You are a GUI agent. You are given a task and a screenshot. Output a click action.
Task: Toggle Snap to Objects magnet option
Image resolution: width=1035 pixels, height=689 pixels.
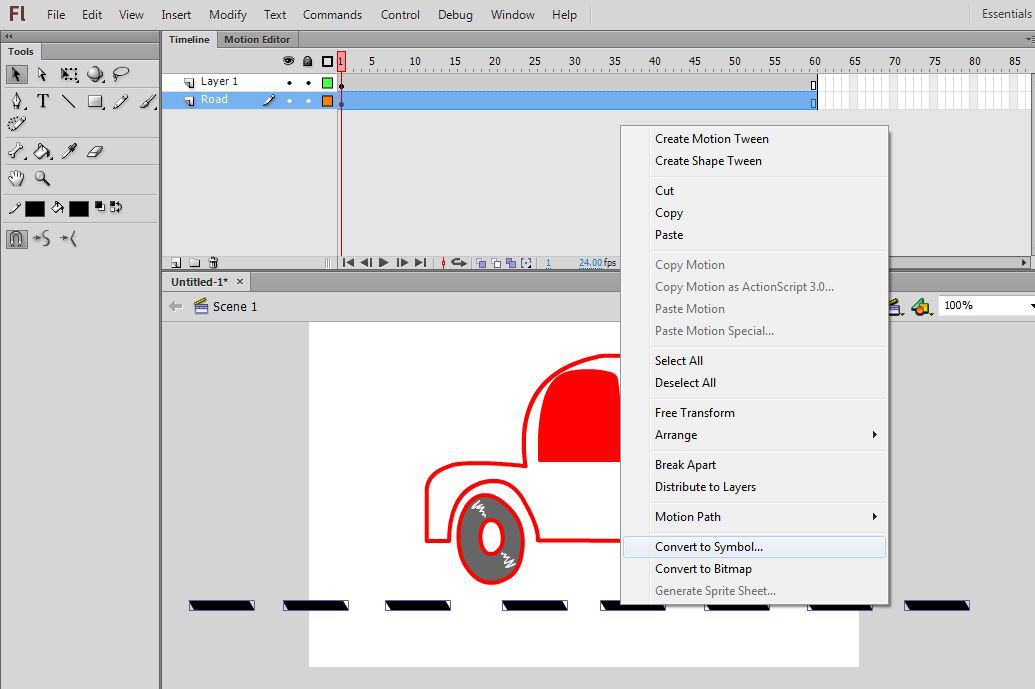point(17,238)
